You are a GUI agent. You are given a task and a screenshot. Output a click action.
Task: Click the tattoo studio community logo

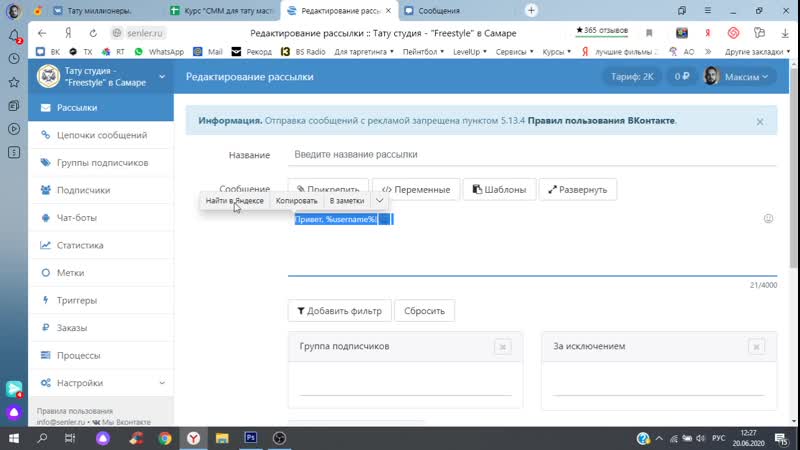coord(48,77)
